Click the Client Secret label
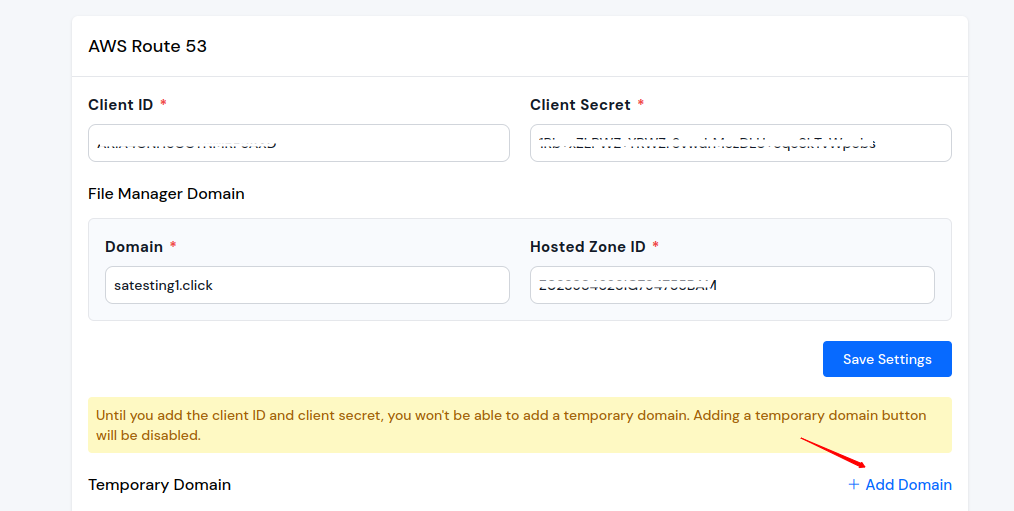Viewport: 1014px width, 511px height. point(580,105)
